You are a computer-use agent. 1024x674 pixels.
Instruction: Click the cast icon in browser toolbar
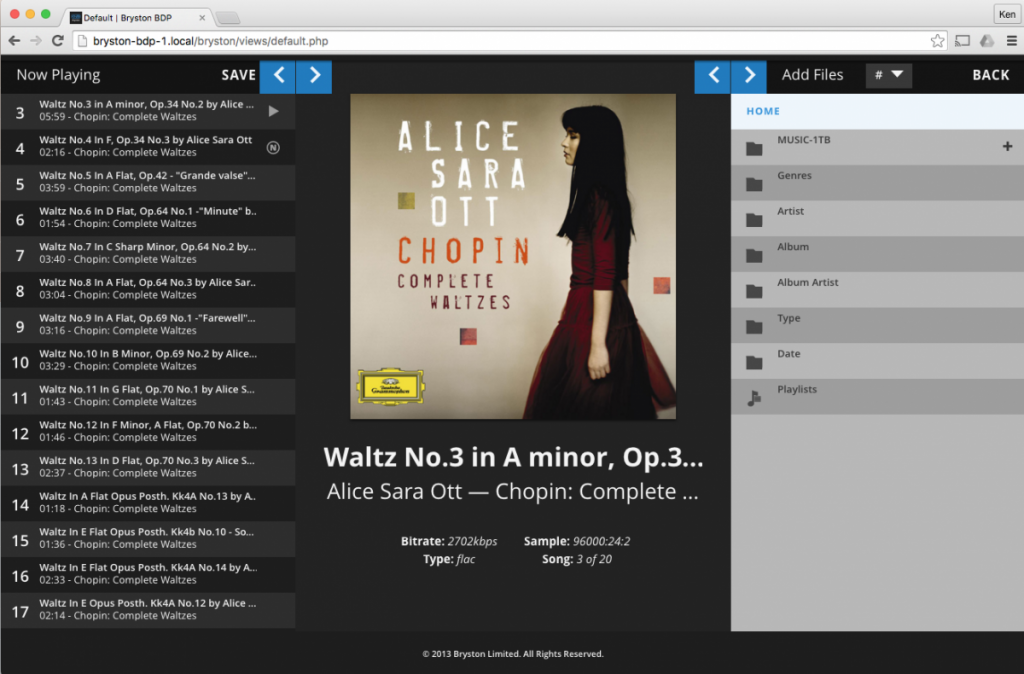[962, 40]
